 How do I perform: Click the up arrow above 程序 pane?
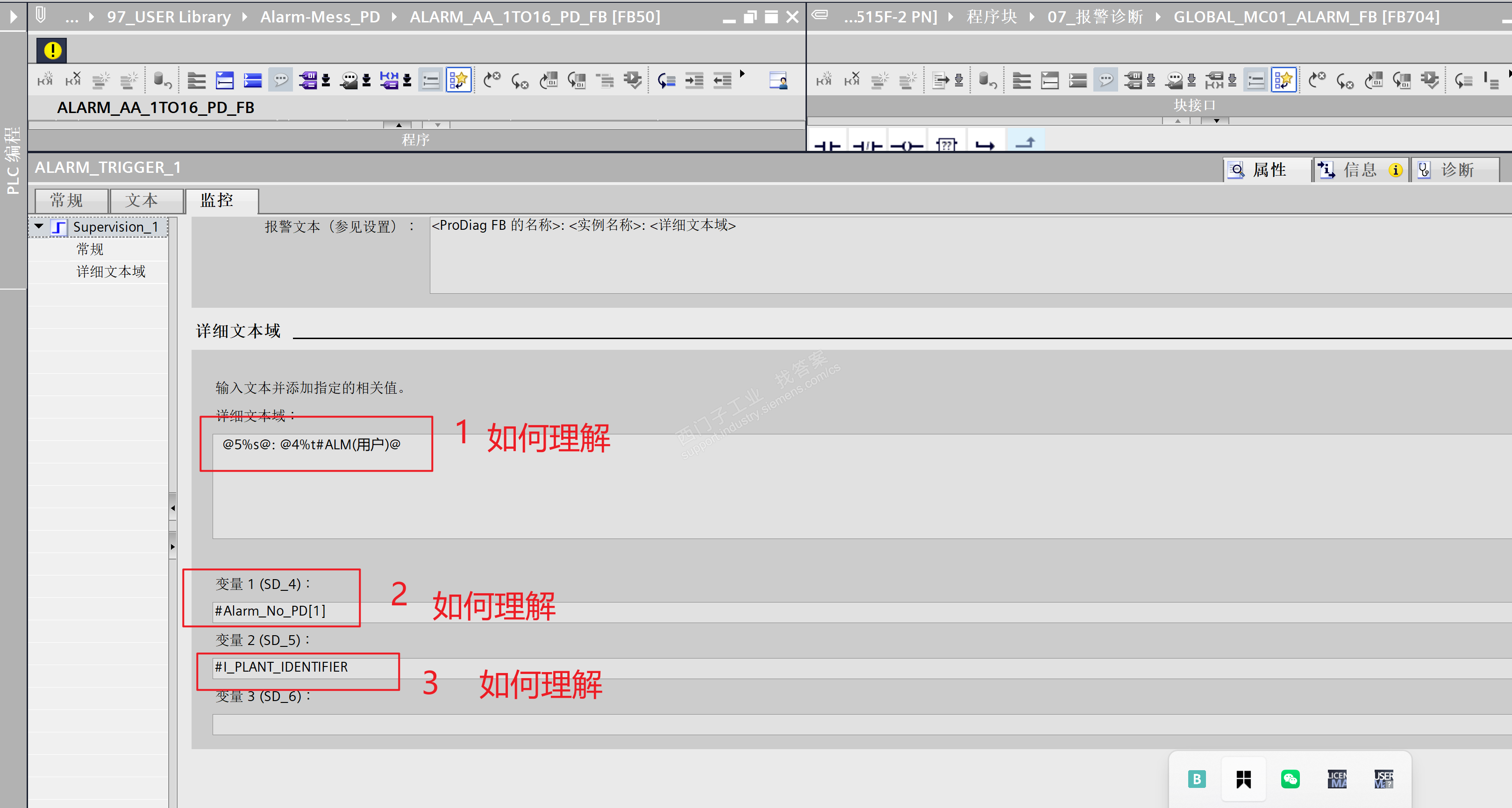point(399,125)
